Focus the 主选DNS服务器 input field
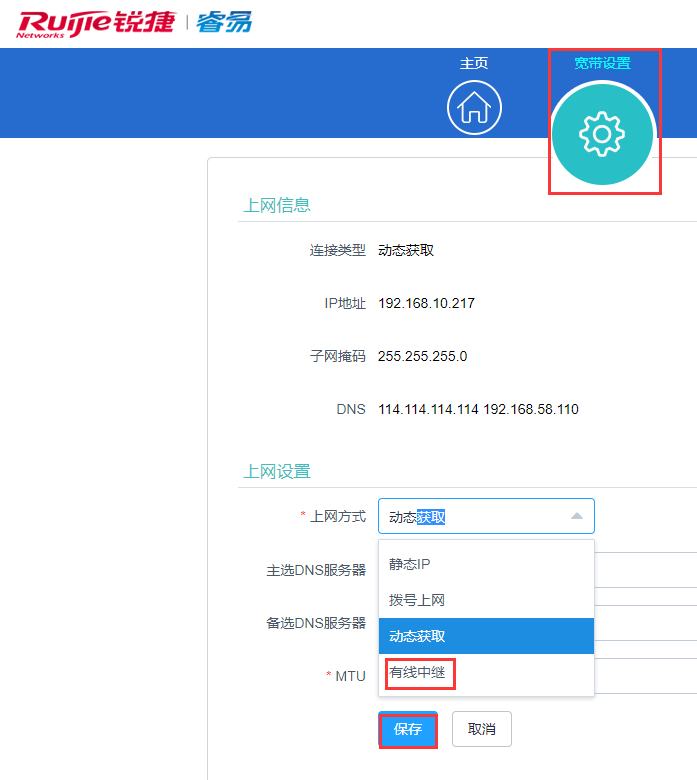The image size is (697, 780). [x=646, y=569]
